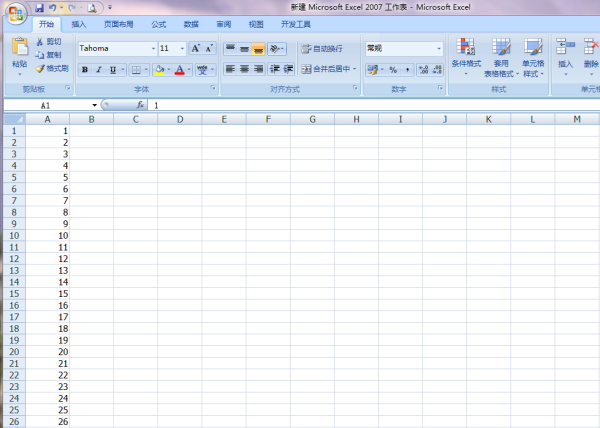Viewport: 600px width, 428px height.
Task: Toggle Wrap Text (自动换行)
Action: [321, 48]
